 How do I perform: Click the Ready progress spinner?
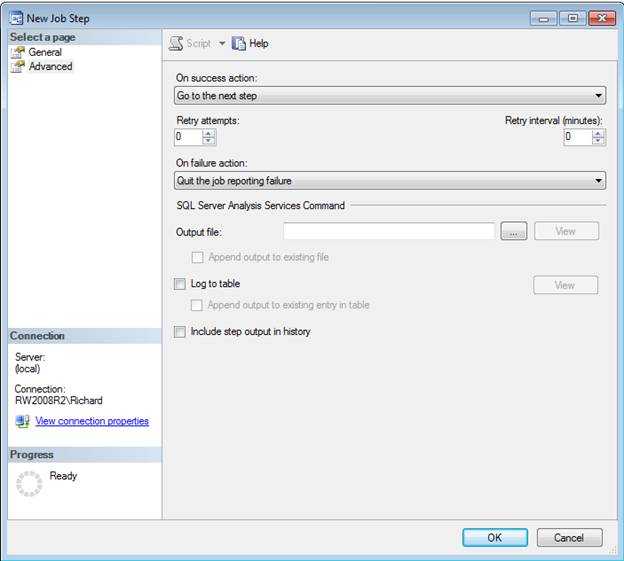coord(29,484)
